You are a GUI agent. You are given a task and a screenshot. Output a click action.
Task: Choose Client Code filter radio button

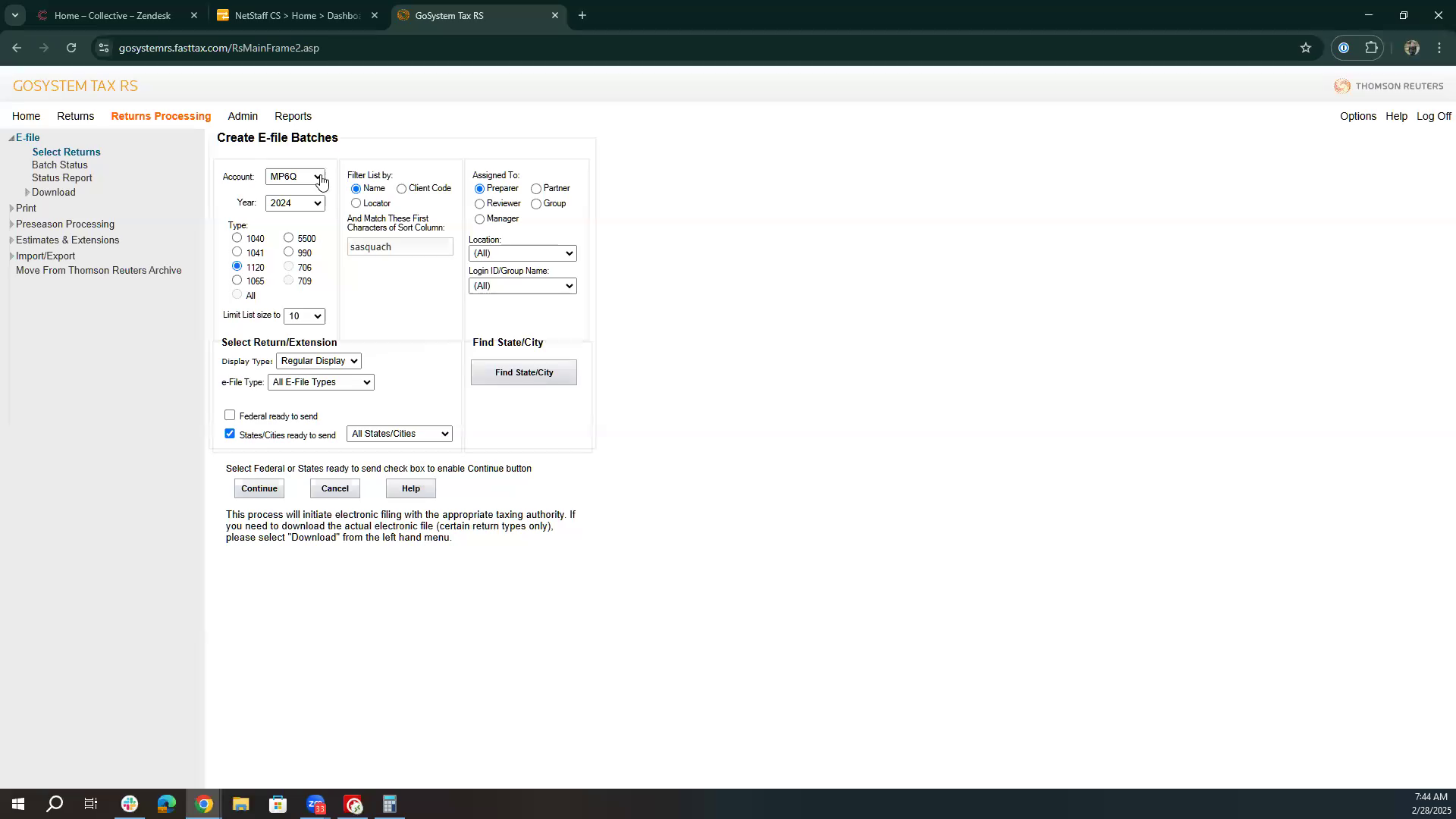(x=401, y=189)
